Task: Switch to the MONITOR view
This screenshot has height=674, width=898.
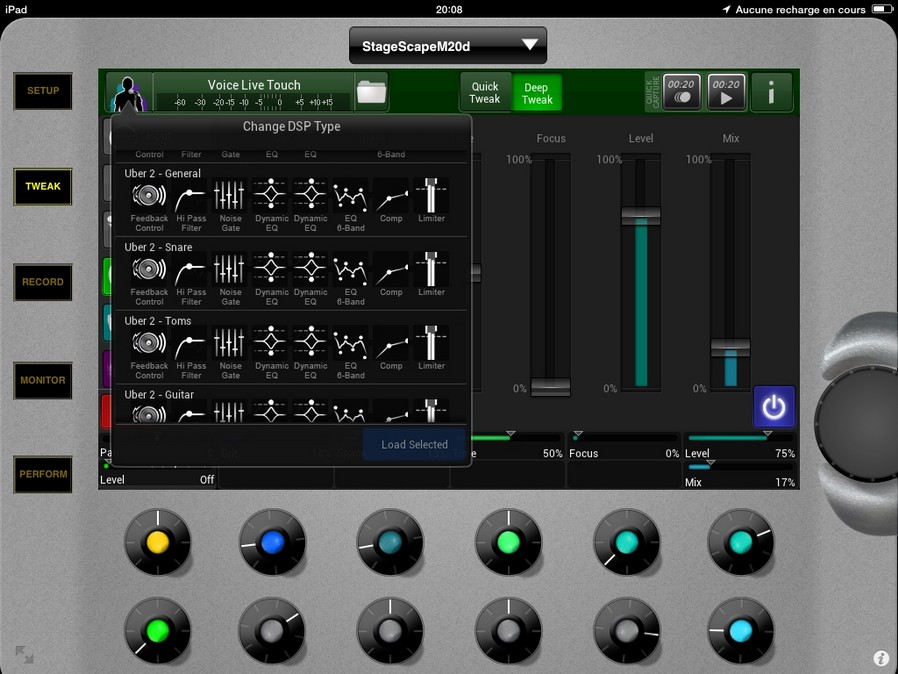Action: point(43,380)
